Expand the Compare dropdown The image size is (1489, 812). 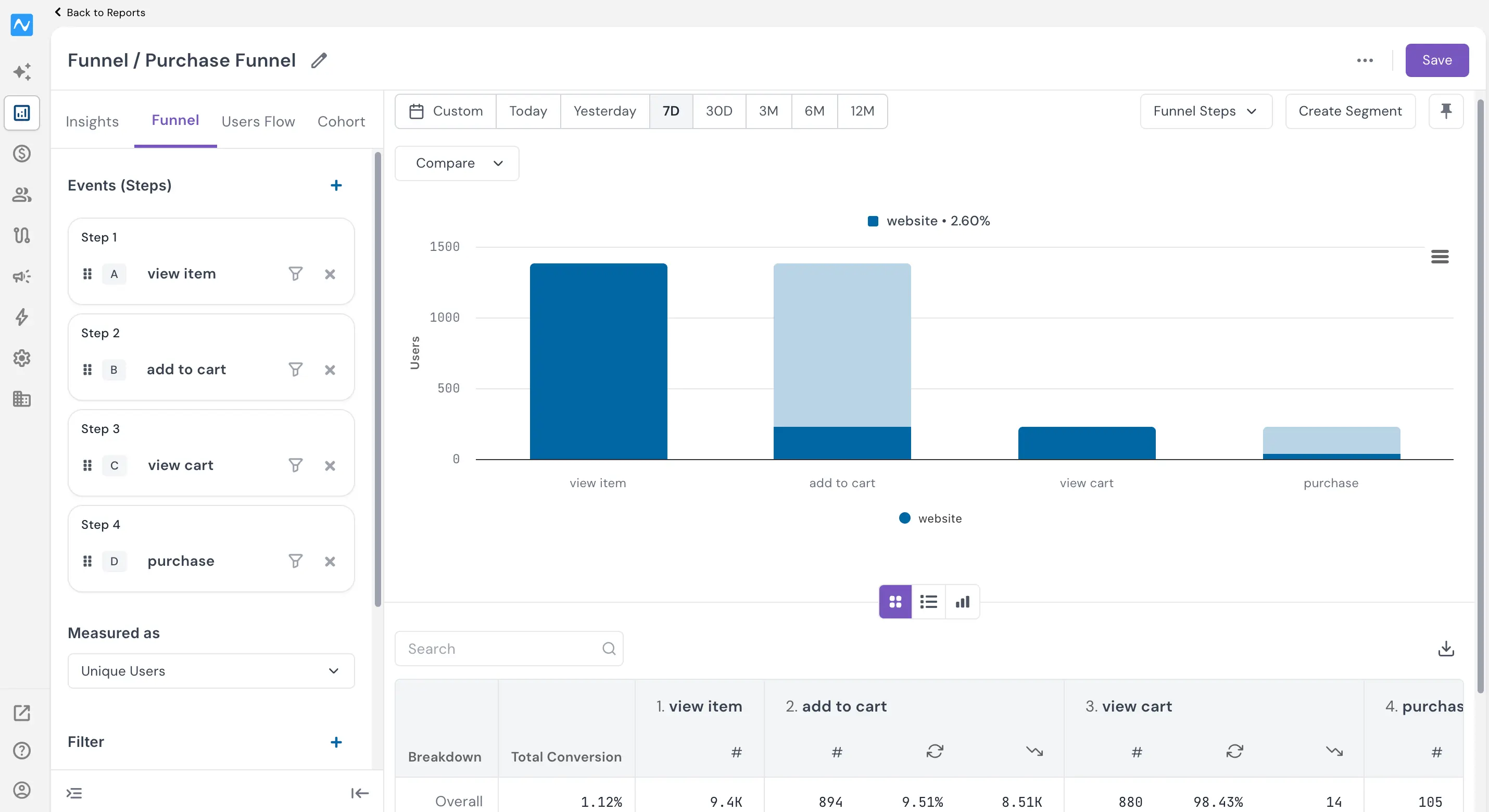[x=457, y=163]
